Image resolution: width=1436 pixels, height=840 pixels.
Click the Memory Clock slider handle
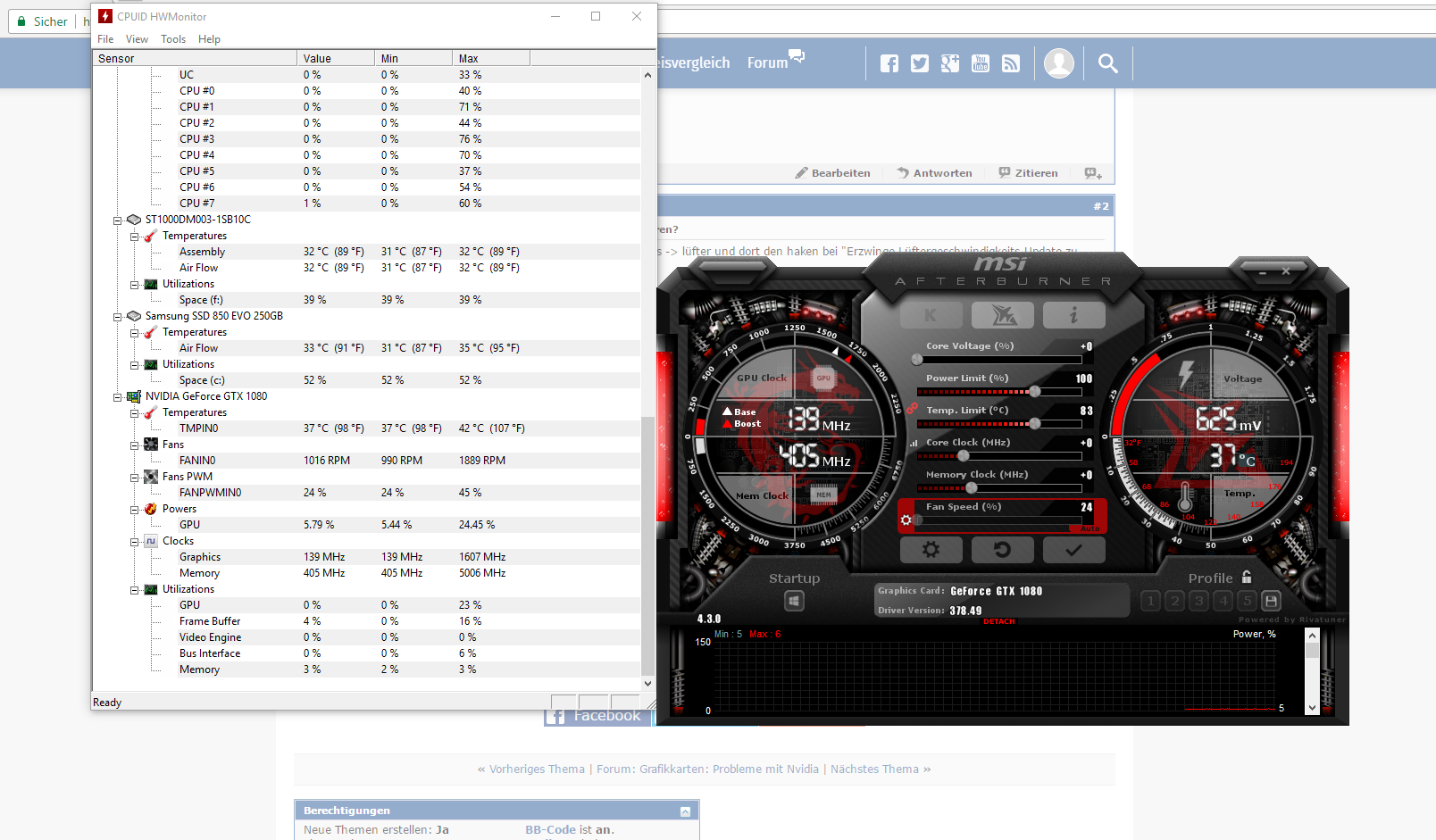(972, 488)
